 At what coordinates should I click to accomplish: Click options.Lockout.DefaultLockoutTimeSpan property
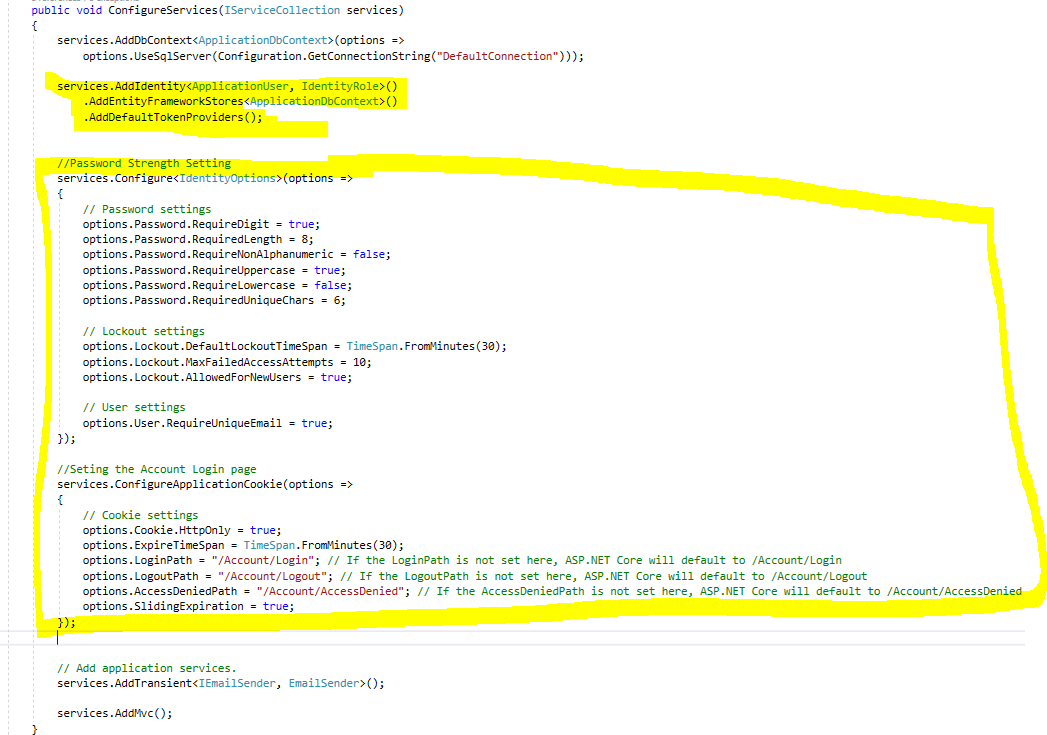click(x=205, y=346)
